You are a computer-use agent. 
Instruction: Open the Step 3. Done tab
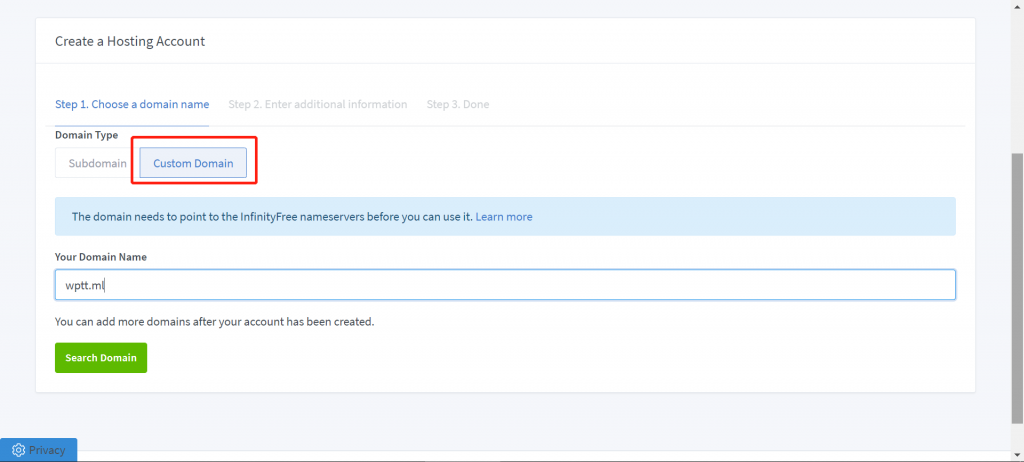click(457, 104)
